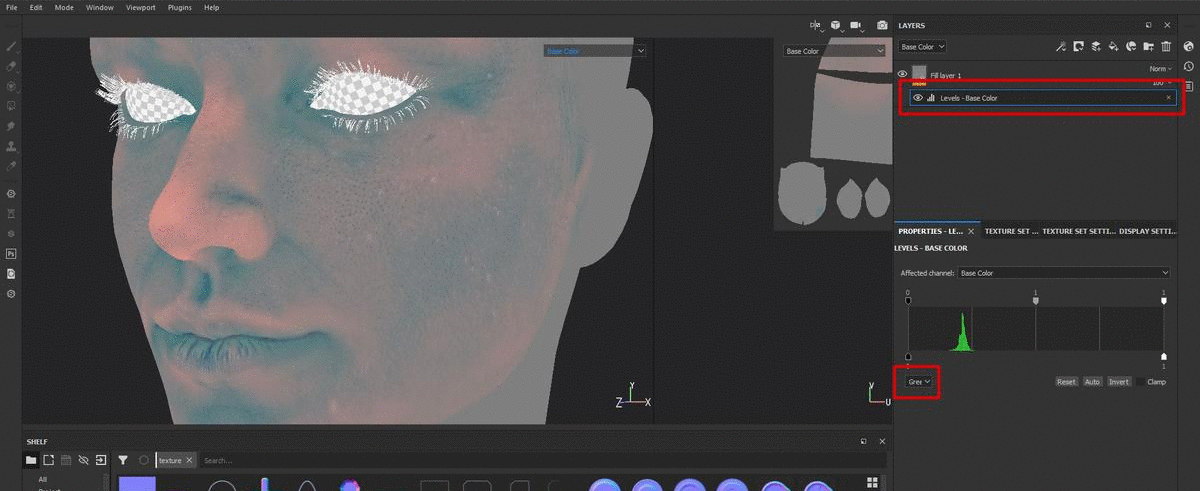This screenshot has width=1200, height=491.
Task: Click the middle gamma handle on levels slider
Action: pos(1035,299)
